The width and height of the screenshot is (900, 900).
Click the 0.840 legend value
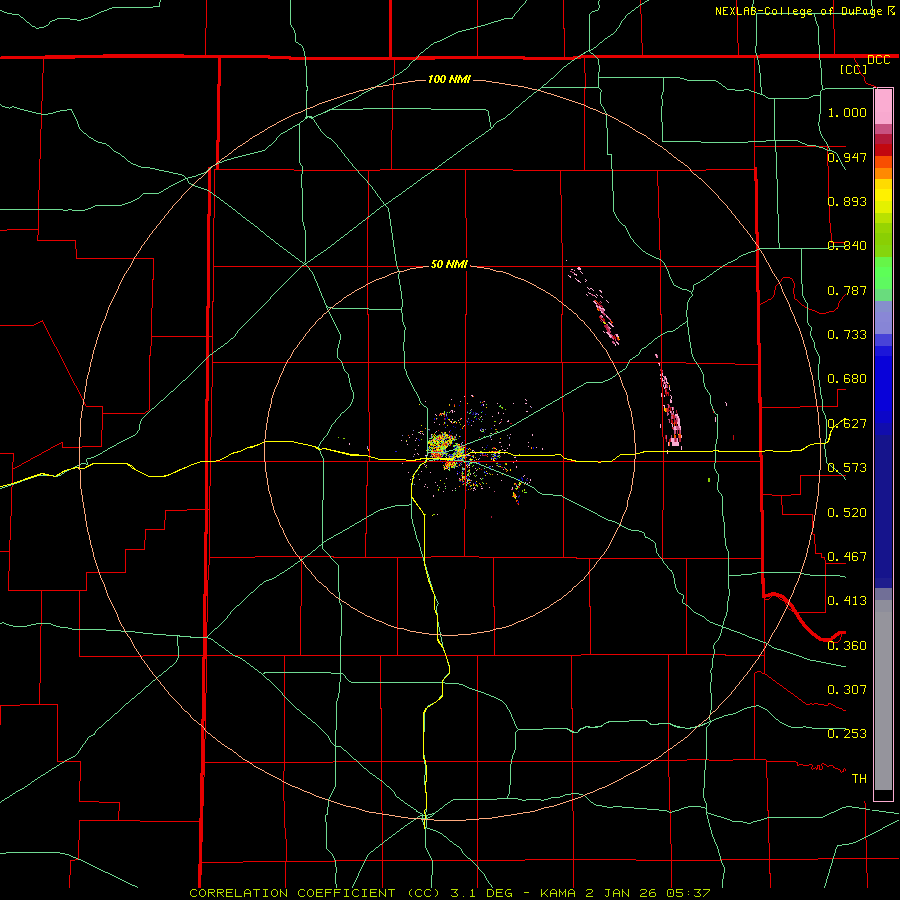[x=847, y=246]
